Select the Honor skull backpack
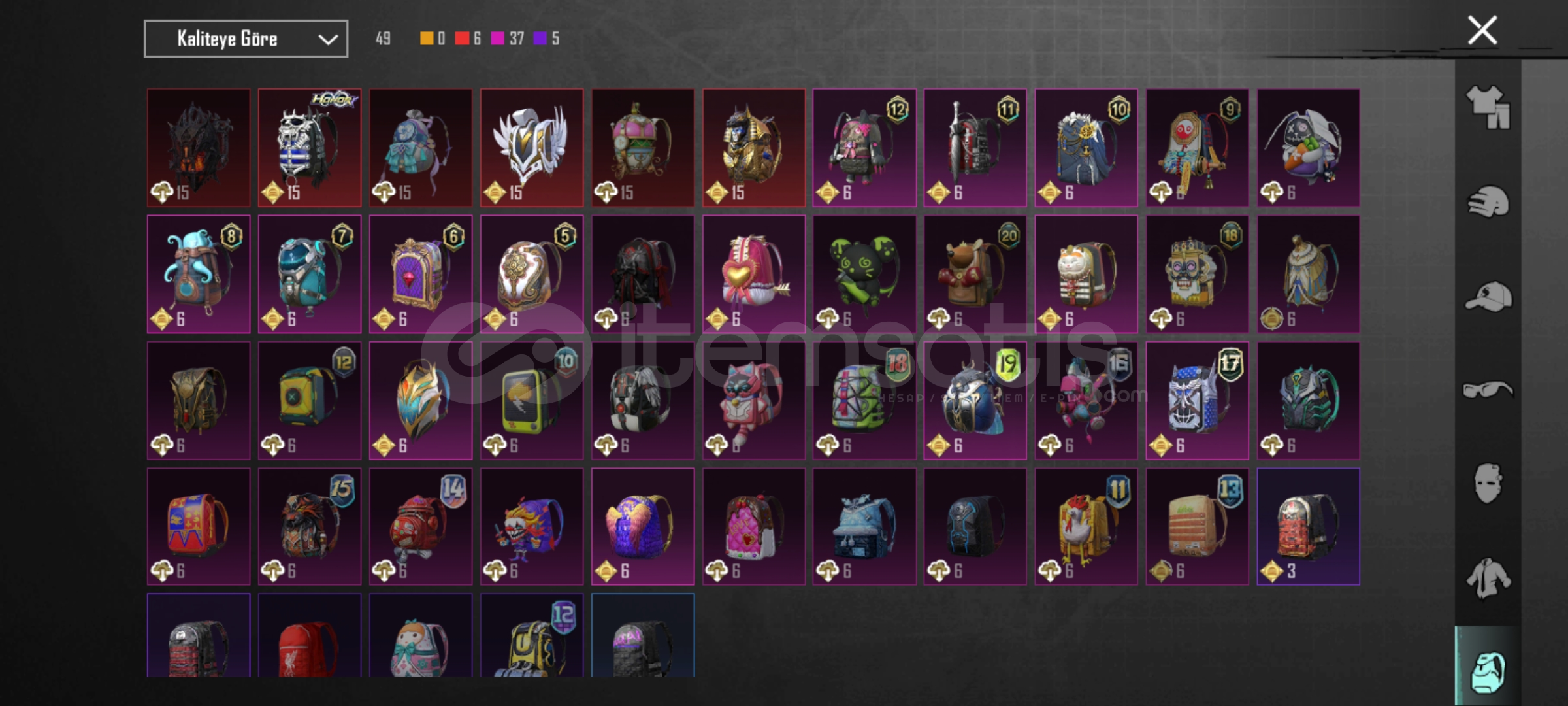Viewport: 1568px width, 706px height. pos(310,148)
